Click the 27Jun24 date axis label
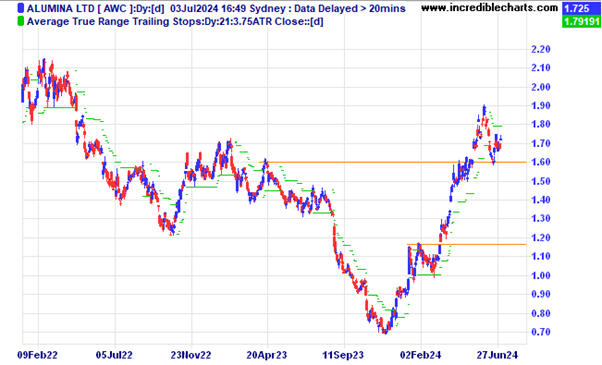 tap(497, 355)
